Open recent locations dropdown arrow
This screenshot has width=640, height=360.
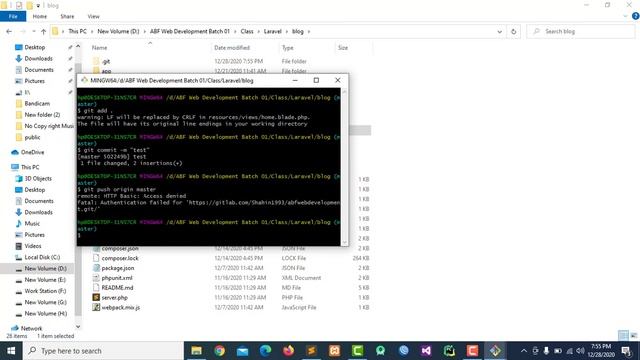click(33, 31)
